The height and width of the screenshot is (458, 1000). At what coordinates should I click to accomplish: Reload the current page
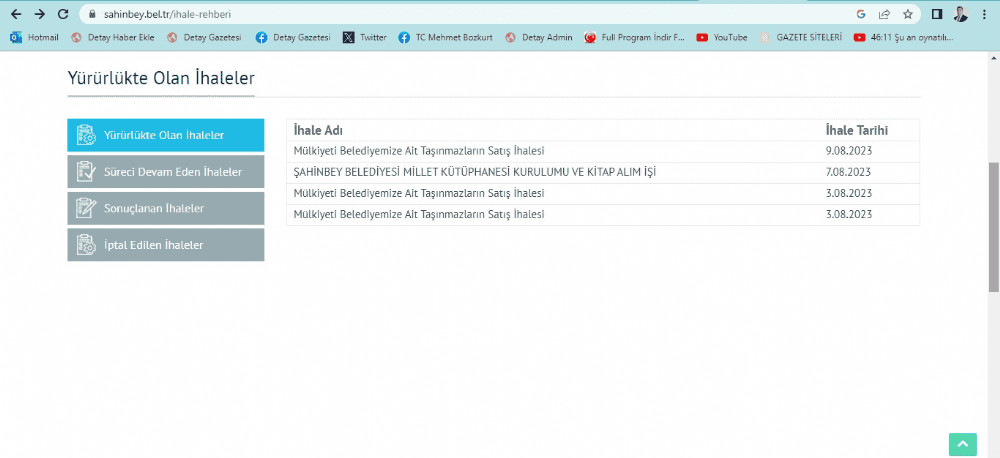(x=62, y=14)
